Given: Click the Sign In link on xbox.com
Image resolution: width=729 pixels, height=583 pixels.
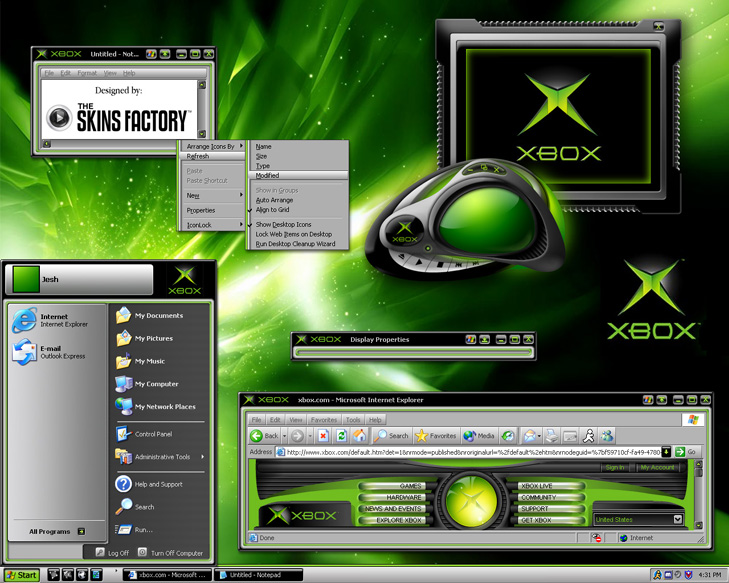Looking at the screenshot, I should [615, 467].
